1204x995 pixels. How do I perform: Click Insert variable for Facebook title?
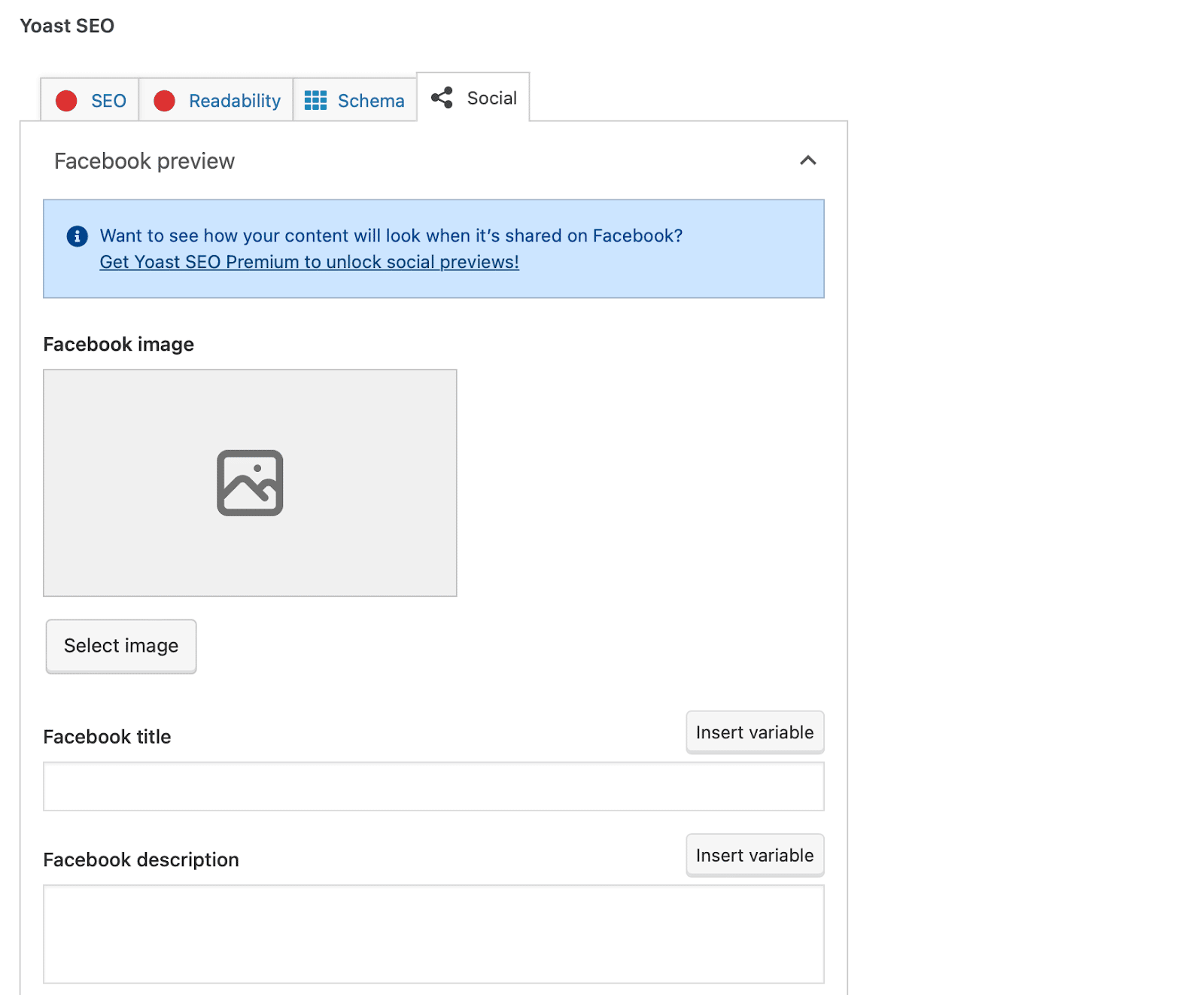(754, 732)
